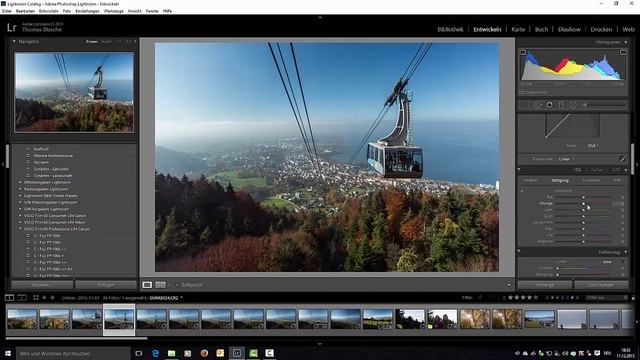The height and width of the screenshot is (360, 640).
Task: Select the Crop Overlay tool
Action: point(525,105)
